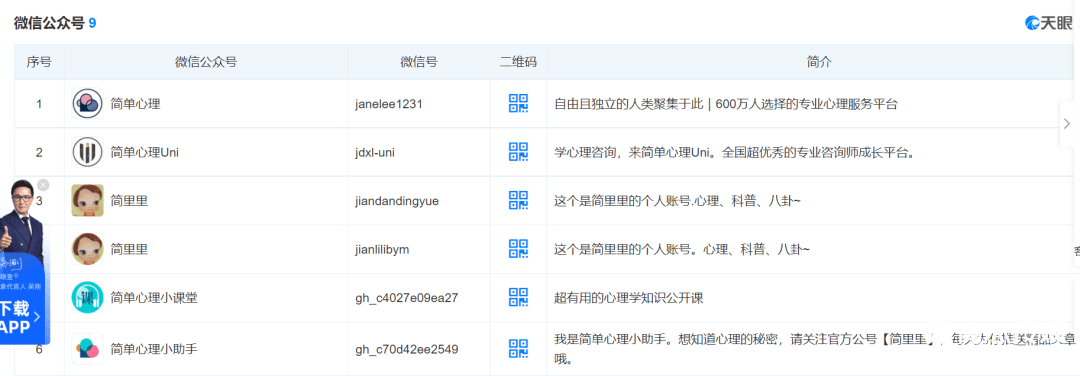Click the 天眼 logo
Viewport: 1080px width, 376px height.
point(1049,23)
